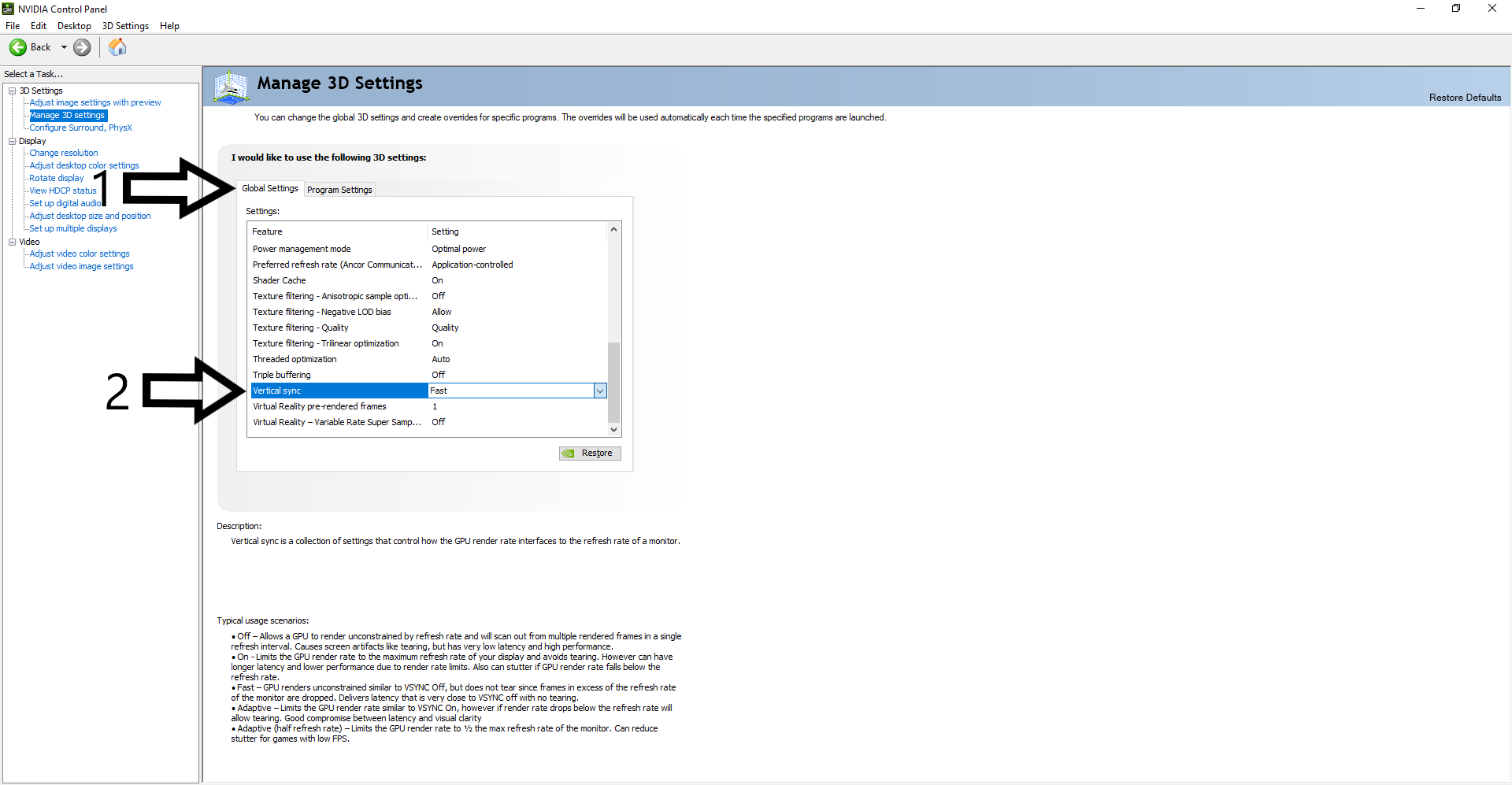Viewport: 1512px width, 785px height.
Task: Open Set up digital audio task
Action: pos(65,203)
